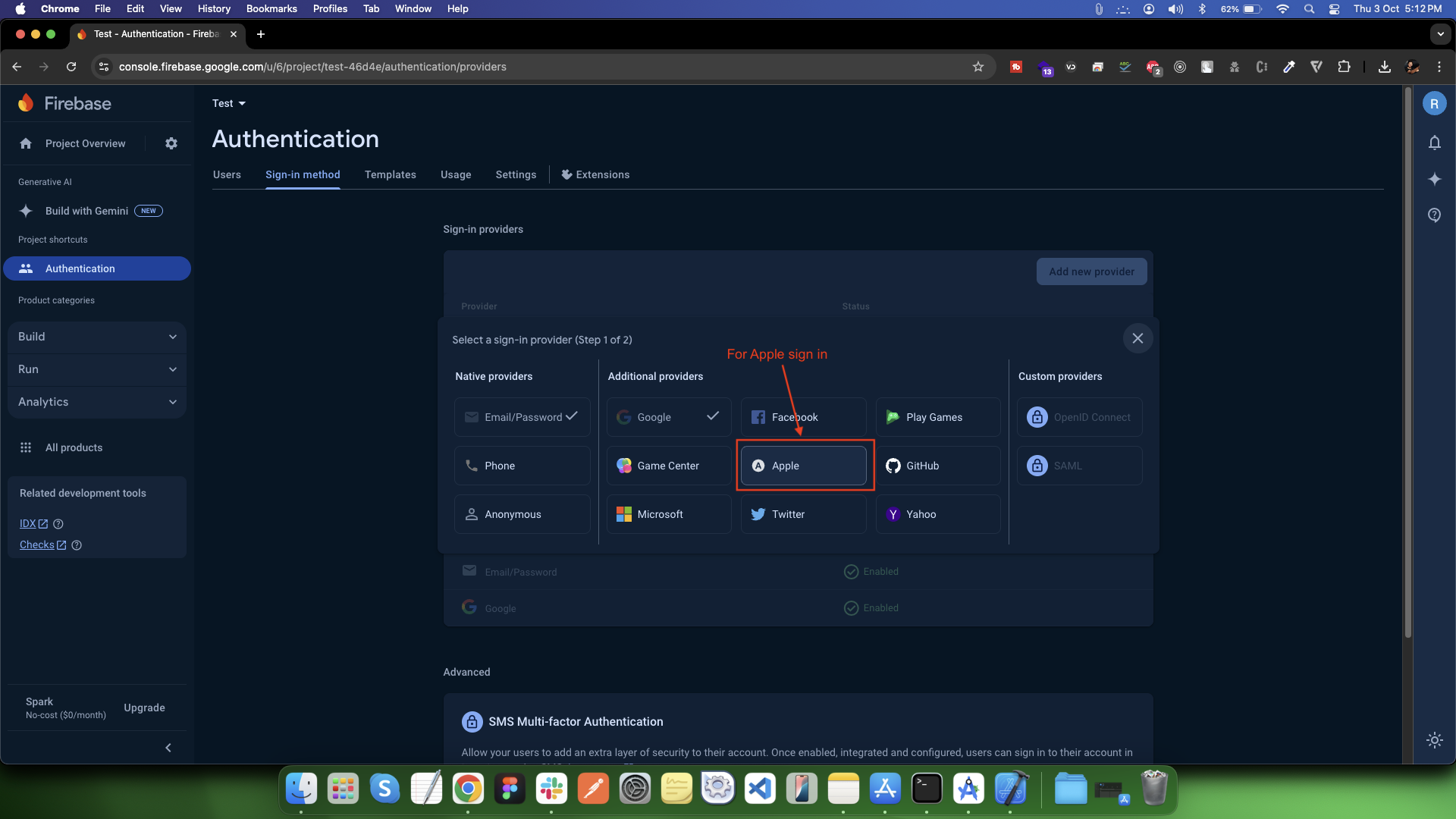Open the Test project dropdown
This screenshot has height=819, width=1456.
[x=229, y=103]
